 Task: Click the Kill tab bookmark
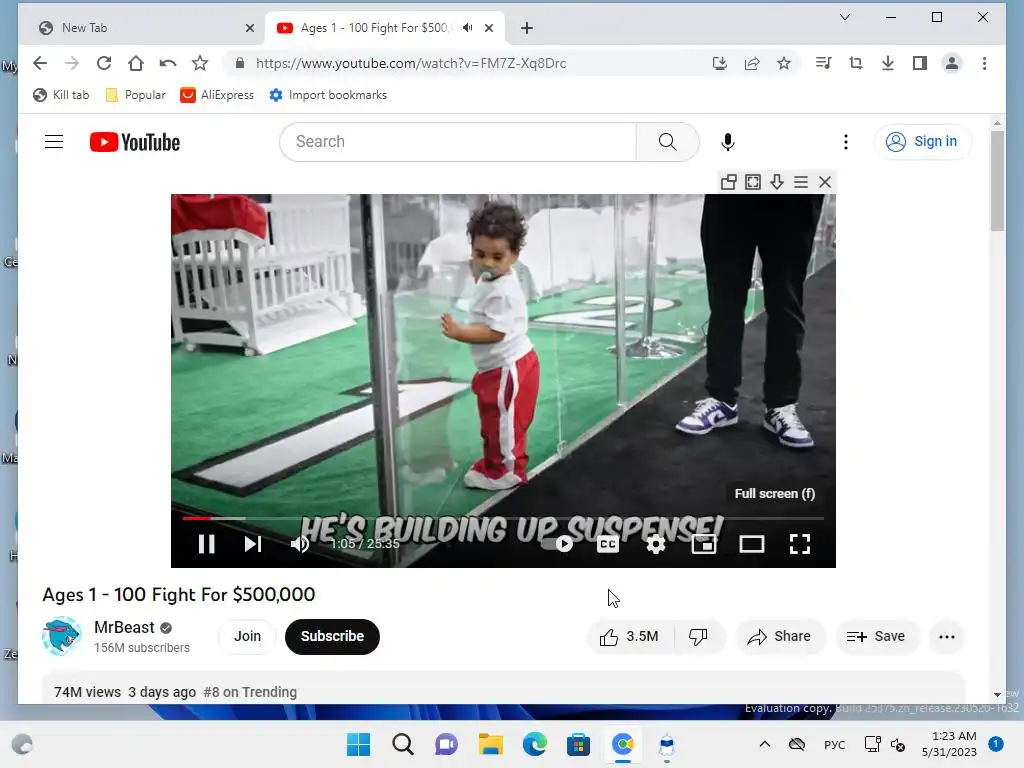click(x=61, y=95)
